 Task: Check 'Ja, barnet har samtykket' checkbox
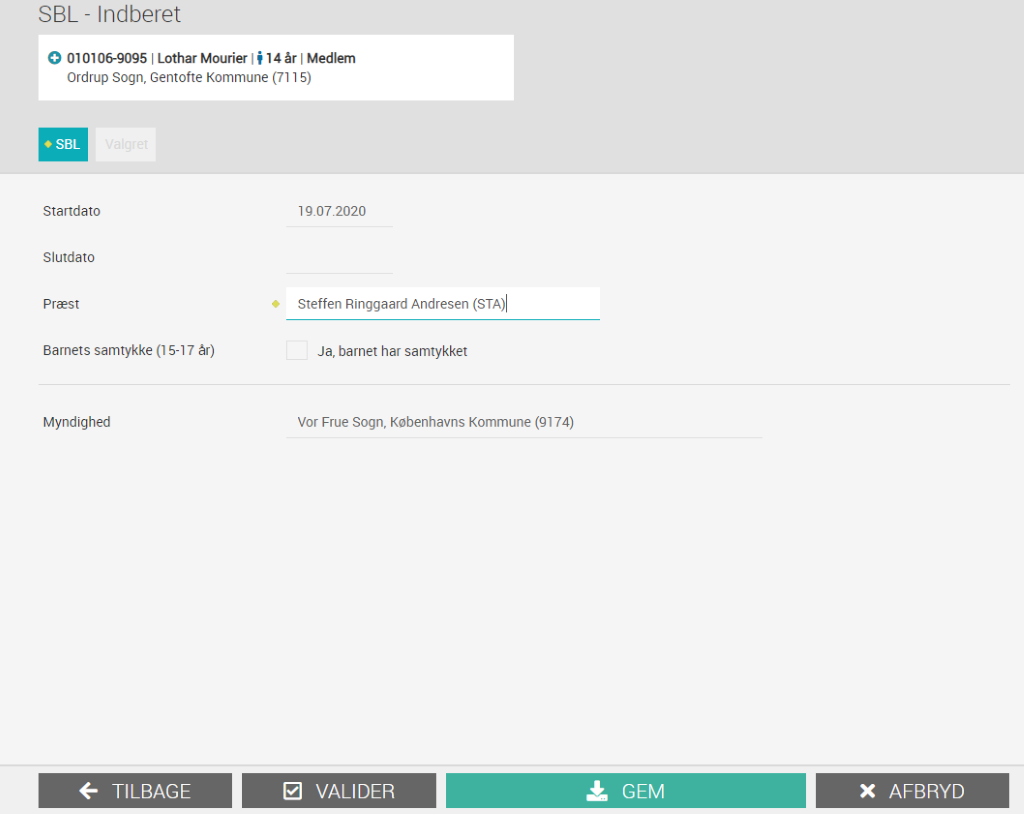click(297, 350)
